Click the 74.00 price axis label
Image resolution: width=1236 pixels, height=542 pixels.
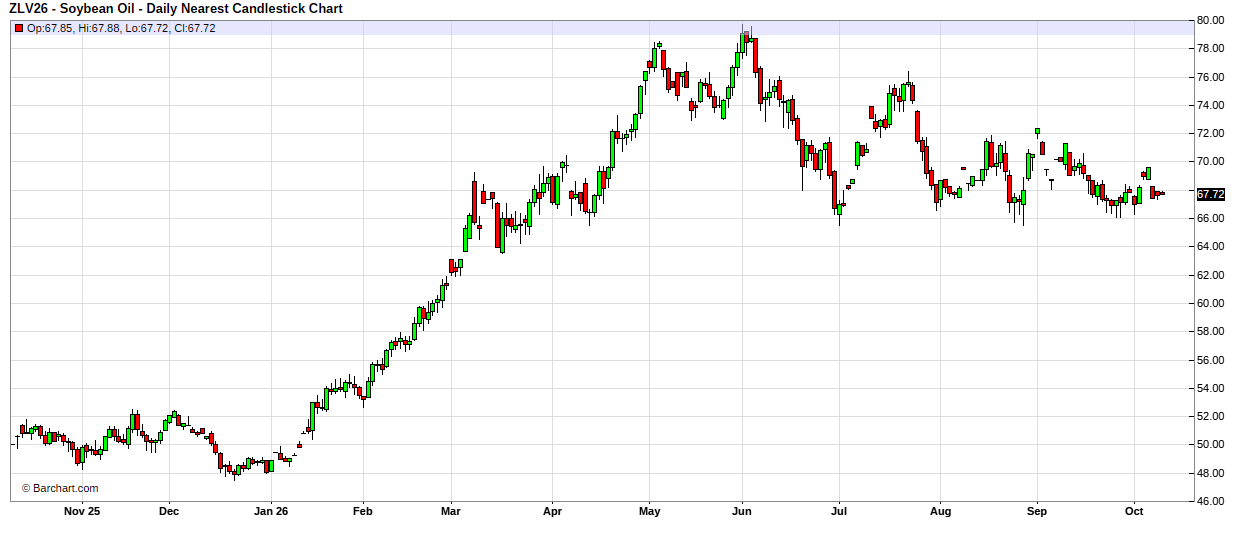pyautogui.click(x=1210, y=105)
